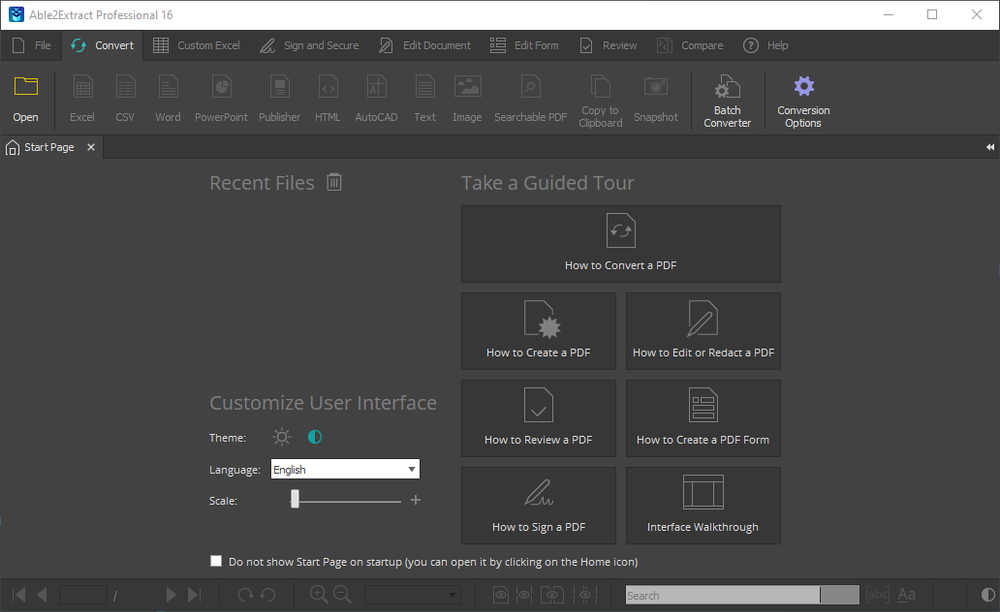Create a Searchable PDF

pos(531,99)
